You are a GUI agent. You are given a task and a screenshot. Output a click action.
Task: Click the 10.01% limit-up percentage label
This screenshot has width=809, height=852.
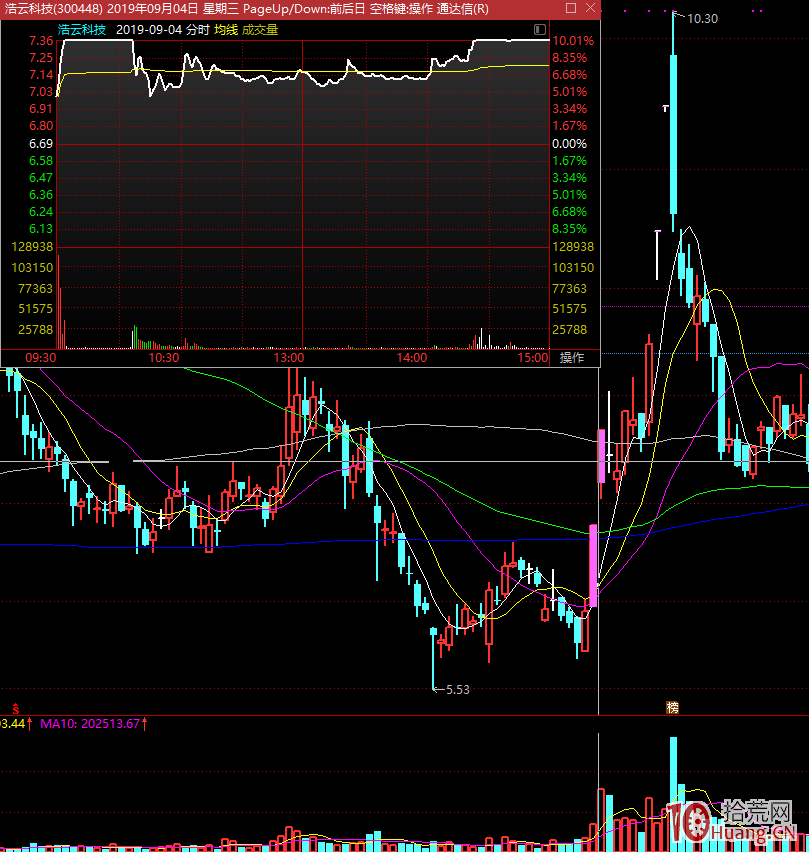tap(572, 41)
